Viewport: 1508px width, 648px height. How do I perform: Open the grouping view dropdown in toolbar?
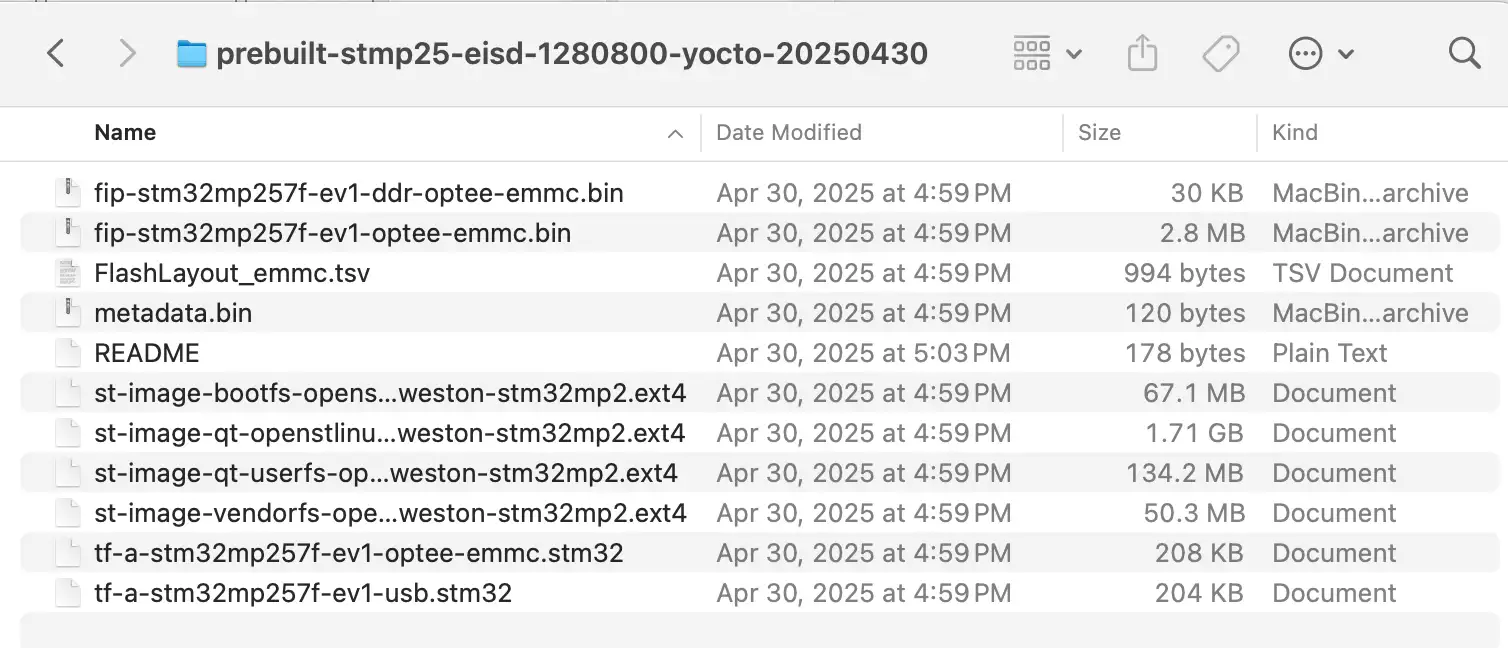[x=1047, y=53]
